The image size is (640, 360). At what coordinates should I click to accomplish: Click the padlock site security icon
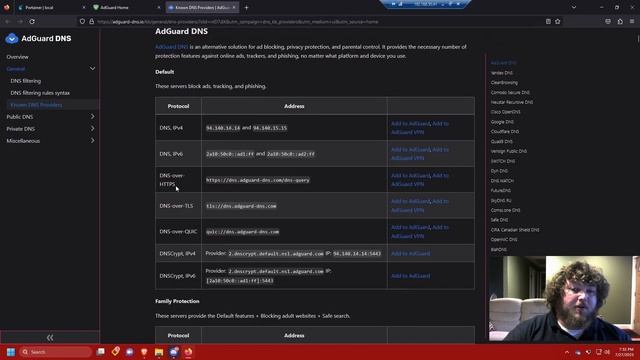point(91,22)
